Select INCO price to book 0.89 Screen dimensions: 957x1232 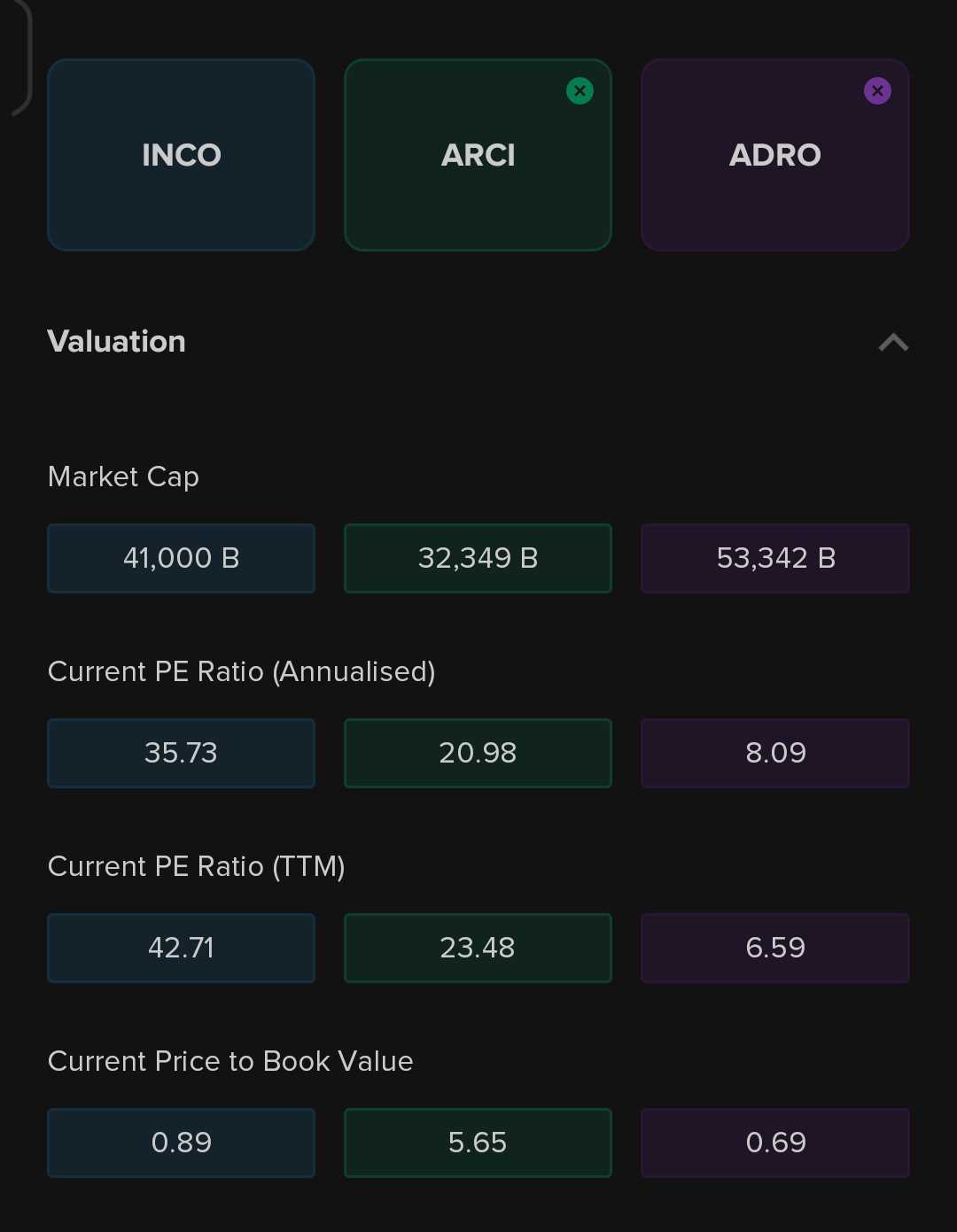(x=181, y=1143)
